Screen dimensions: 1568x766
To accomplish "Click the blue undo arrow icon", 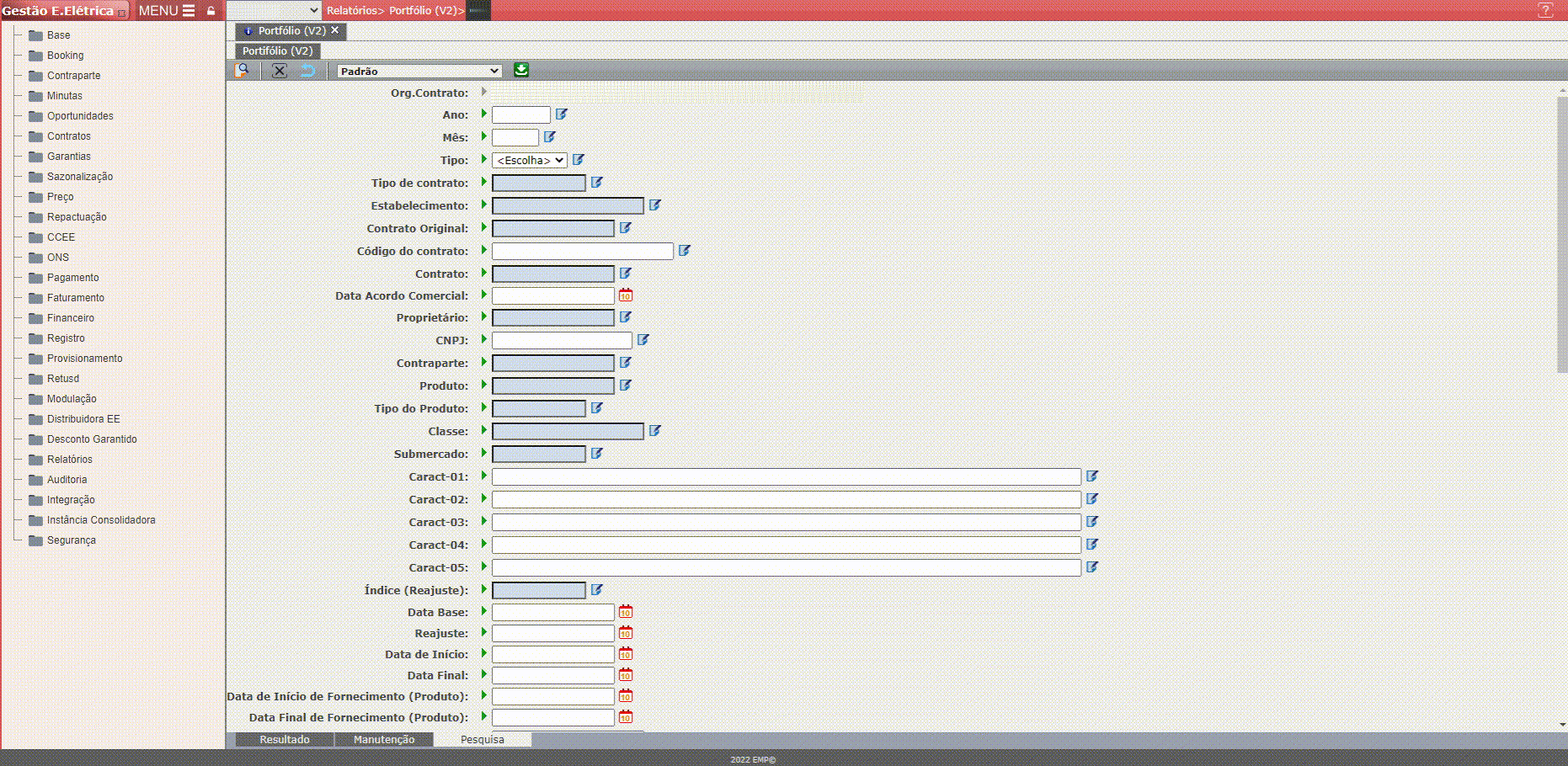I will click(x=308, y=71).
